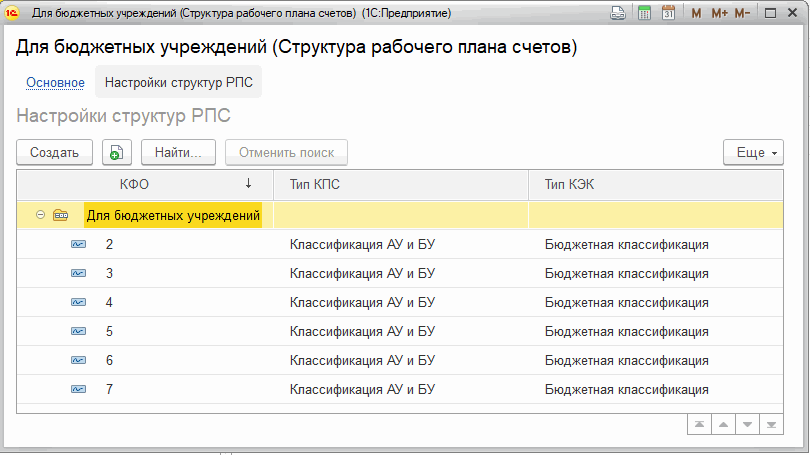The width and height of the screenshot is (810, 455).
Task: Click the Найти... button
Action: [179, 153]
